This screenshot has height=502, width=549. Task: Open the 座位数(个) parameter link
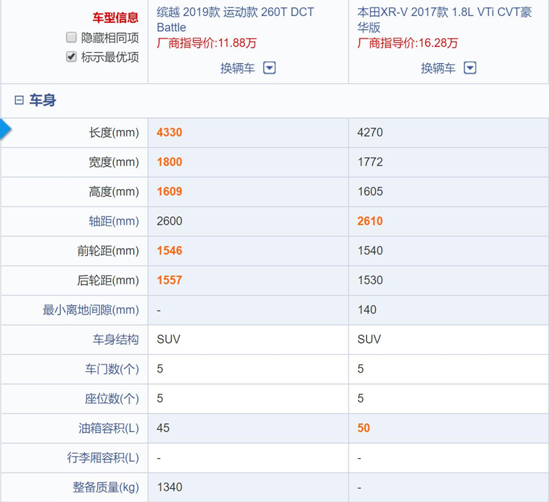click(112, 398)
